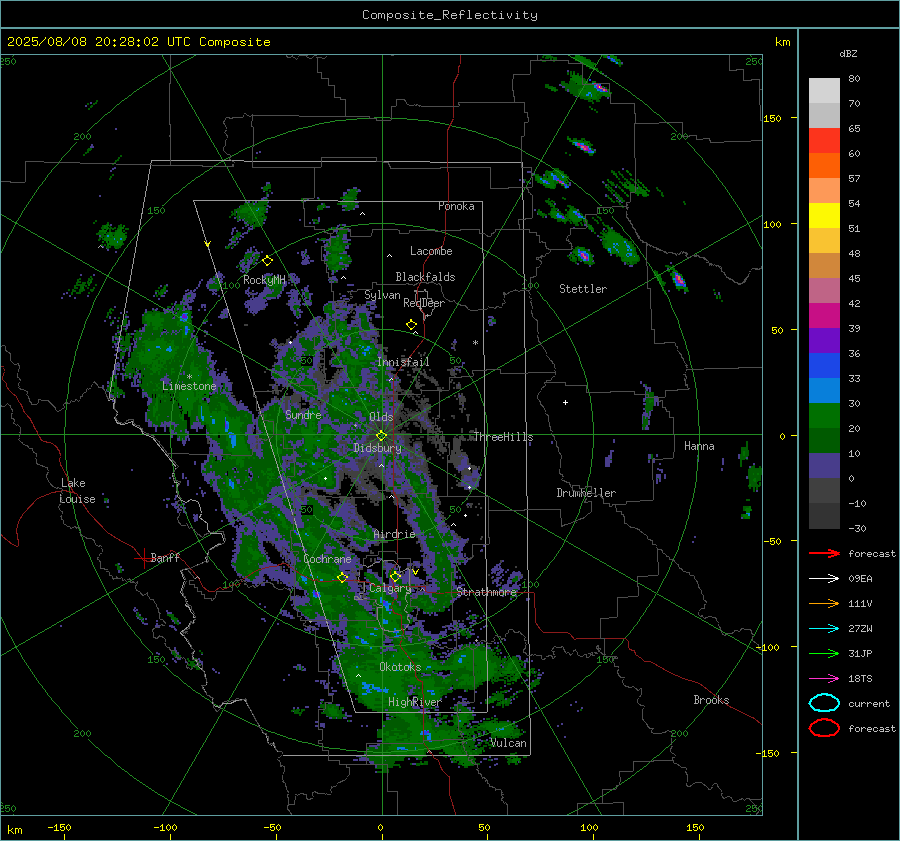This screenshot has width=900, height=841.
Task: Select the Okotoks town label
Action: (400, 667)
